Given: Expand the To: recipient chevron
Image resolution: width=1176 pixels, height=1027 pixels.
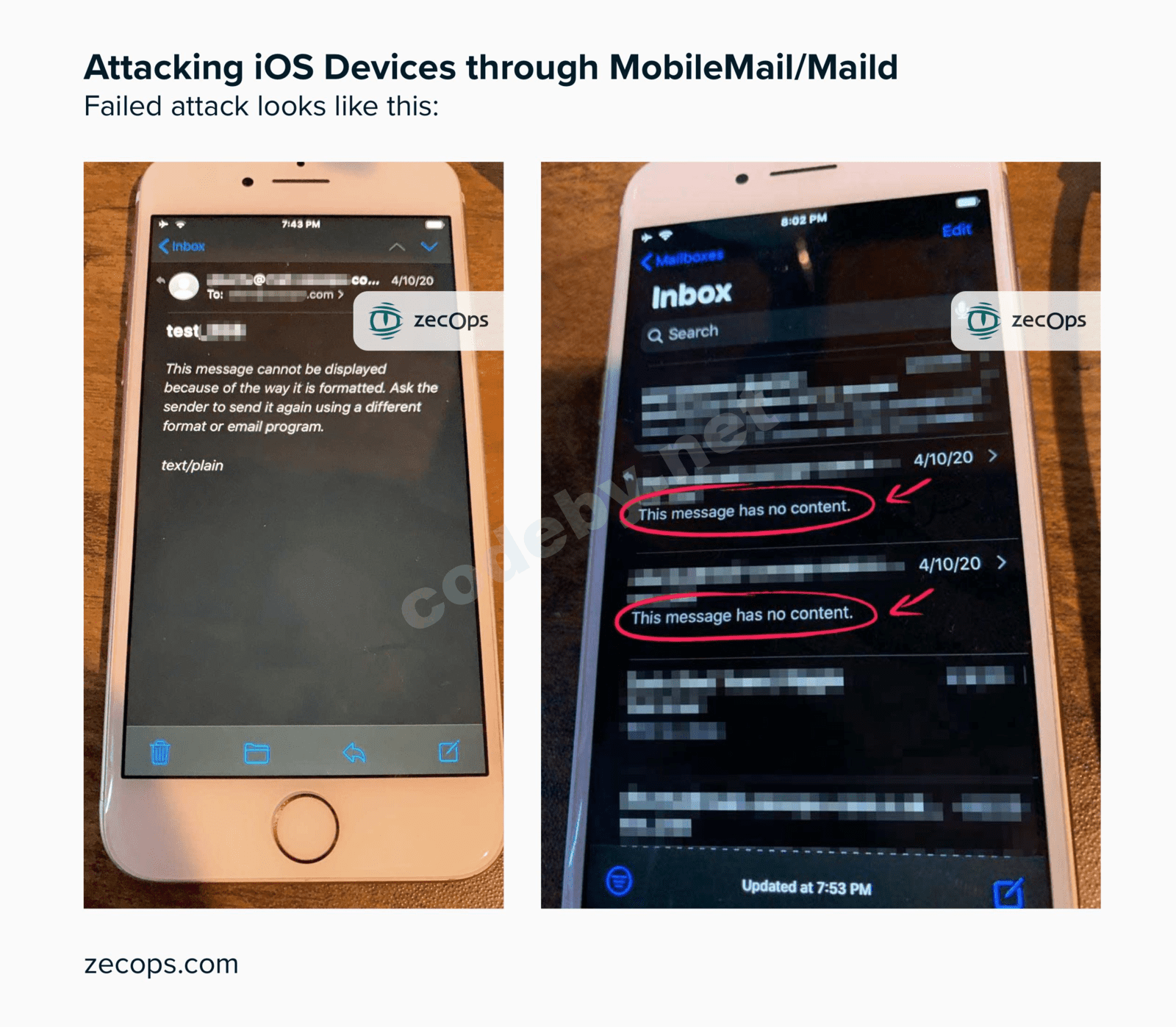Looking at the screenshot, I should tap(340, 294).
